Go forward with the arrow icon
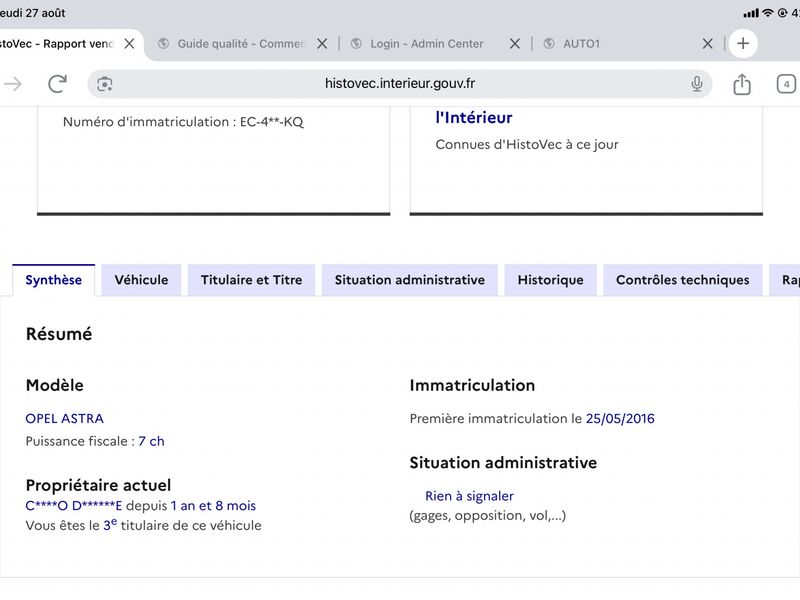Screen dimensions: 800x600 13,84
